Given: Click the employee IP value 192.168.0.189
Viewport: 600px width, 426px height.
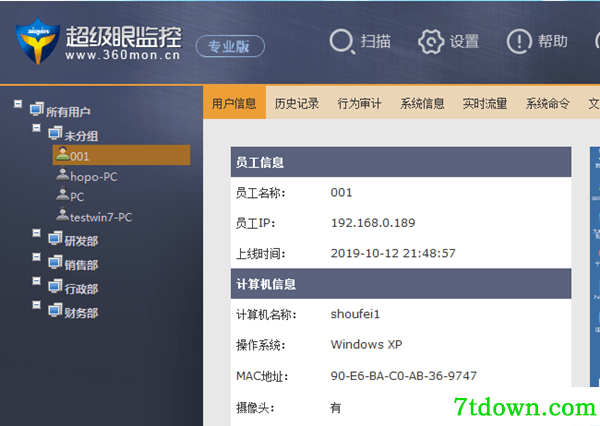Looking at the screenshot, I should 373,223.
